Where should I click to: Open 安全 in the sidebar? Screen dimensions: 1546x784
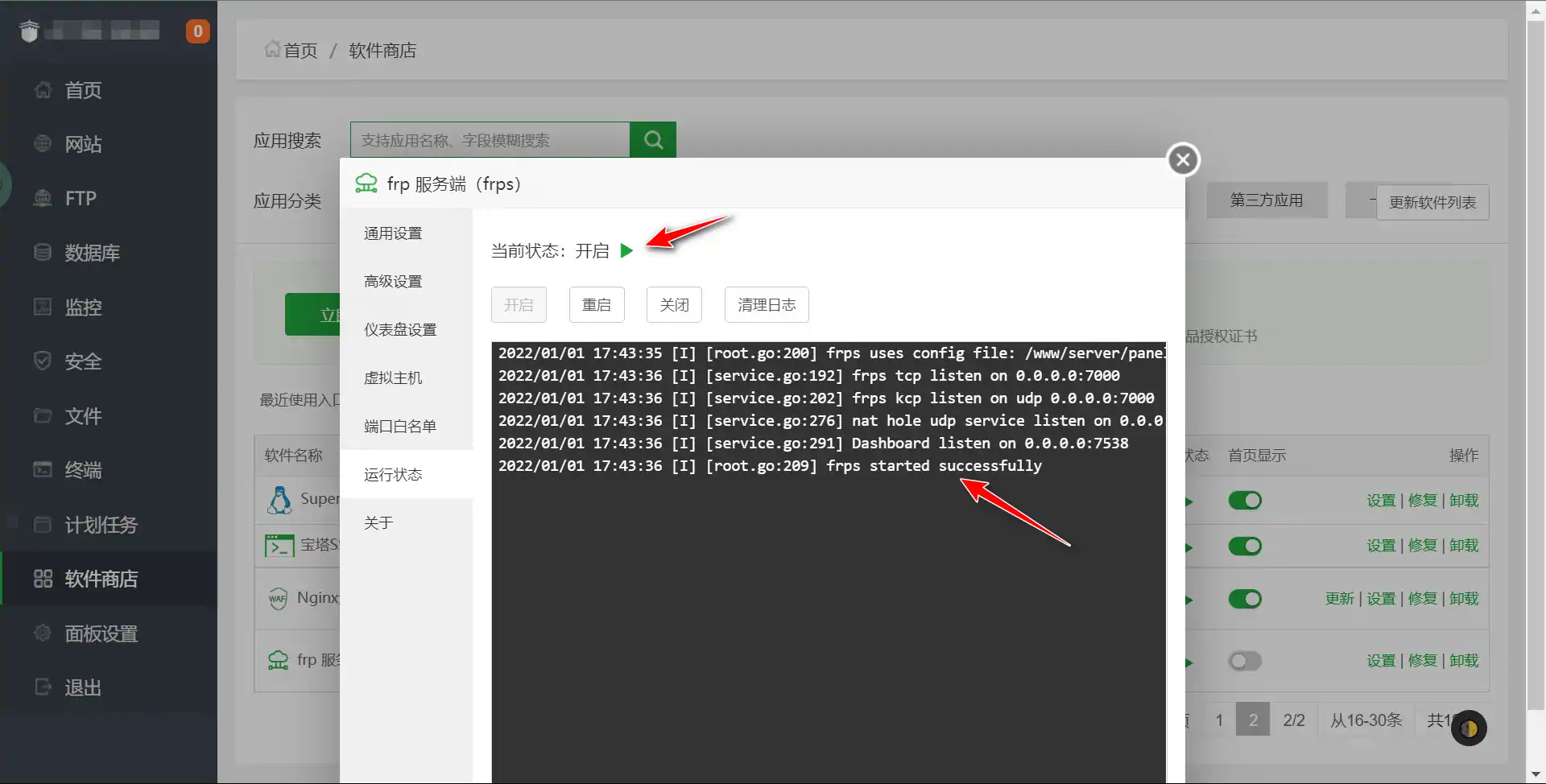point(83,361)
